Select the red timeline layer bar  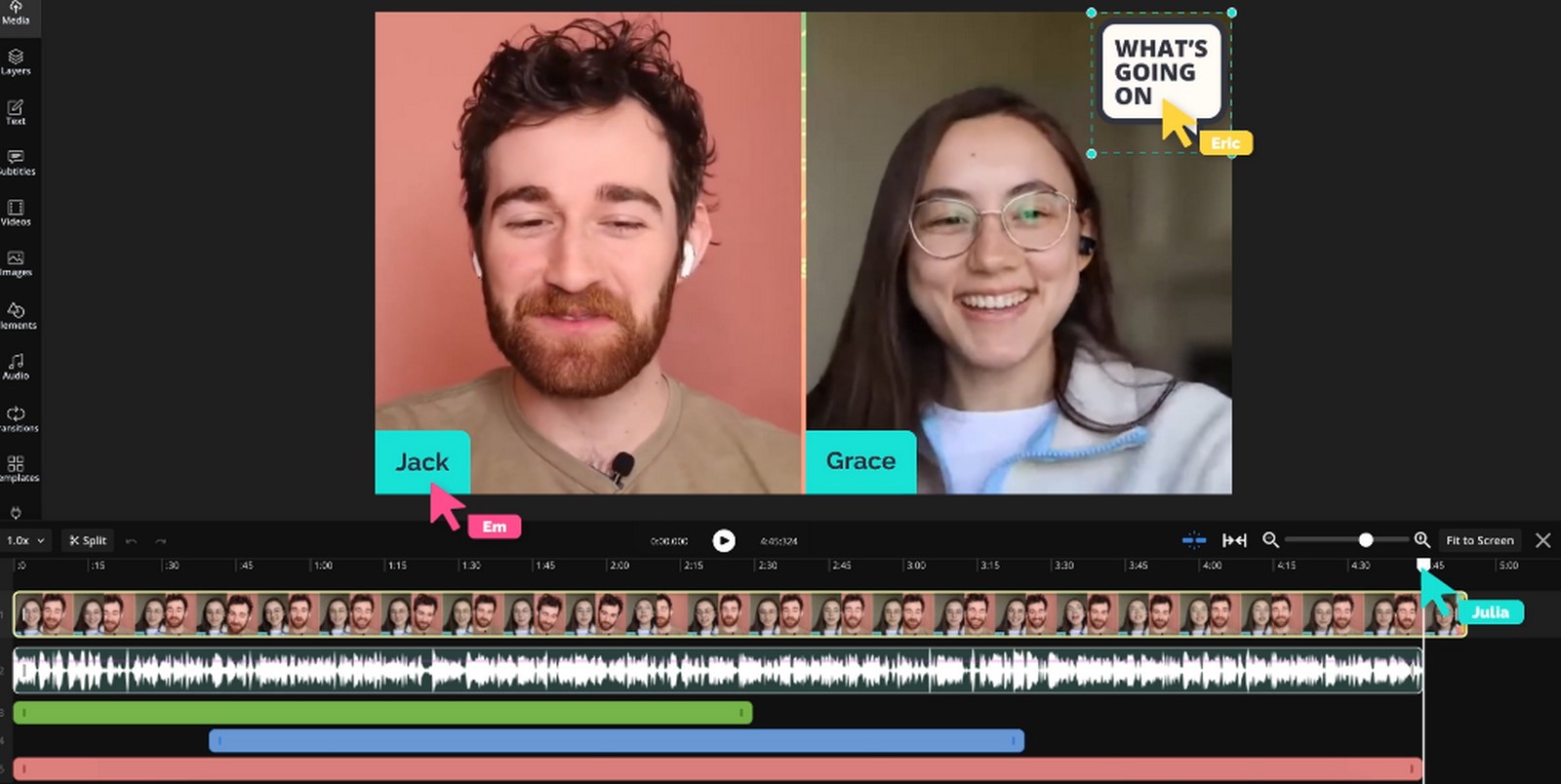click(x=718, y=768)
